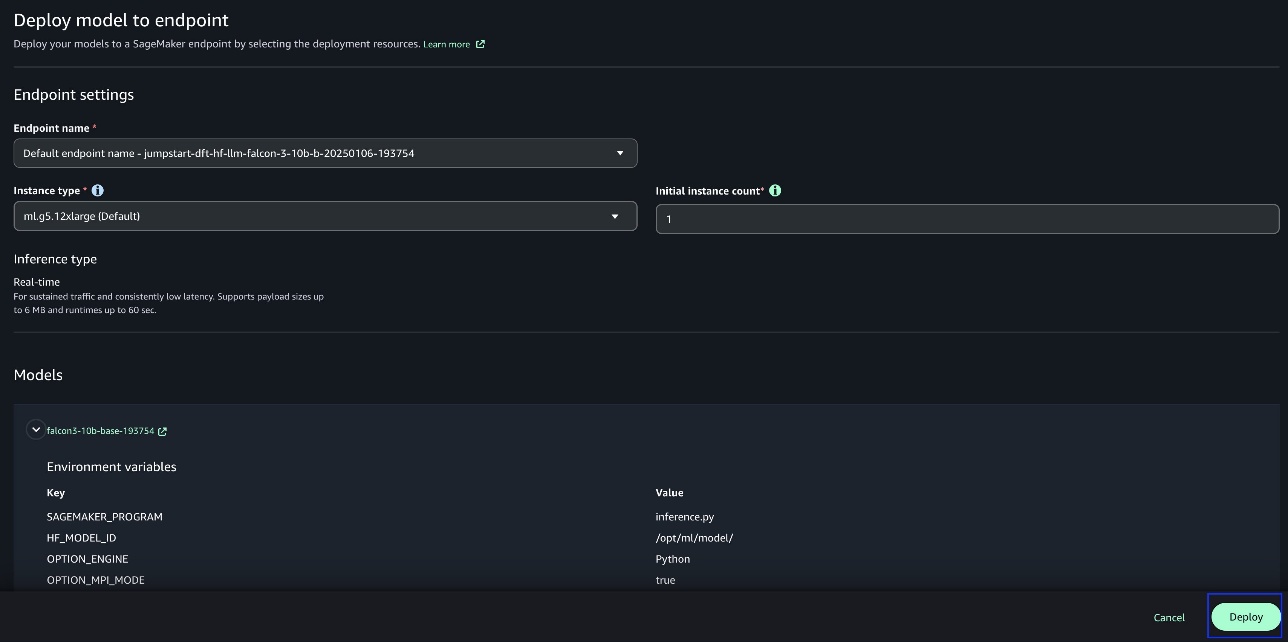
Task: Click external link icon next to falcon3 model
Action: (163, 431)
